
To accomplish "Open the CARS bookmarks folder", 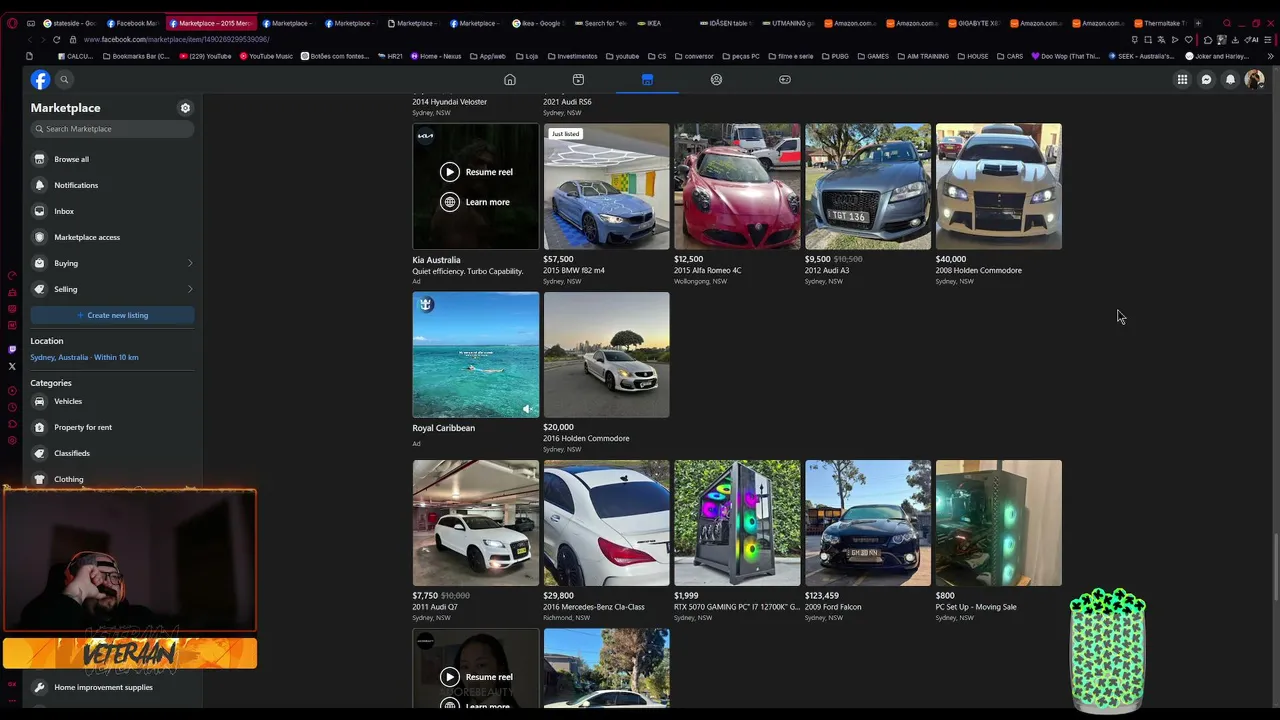I will 1009,56.
